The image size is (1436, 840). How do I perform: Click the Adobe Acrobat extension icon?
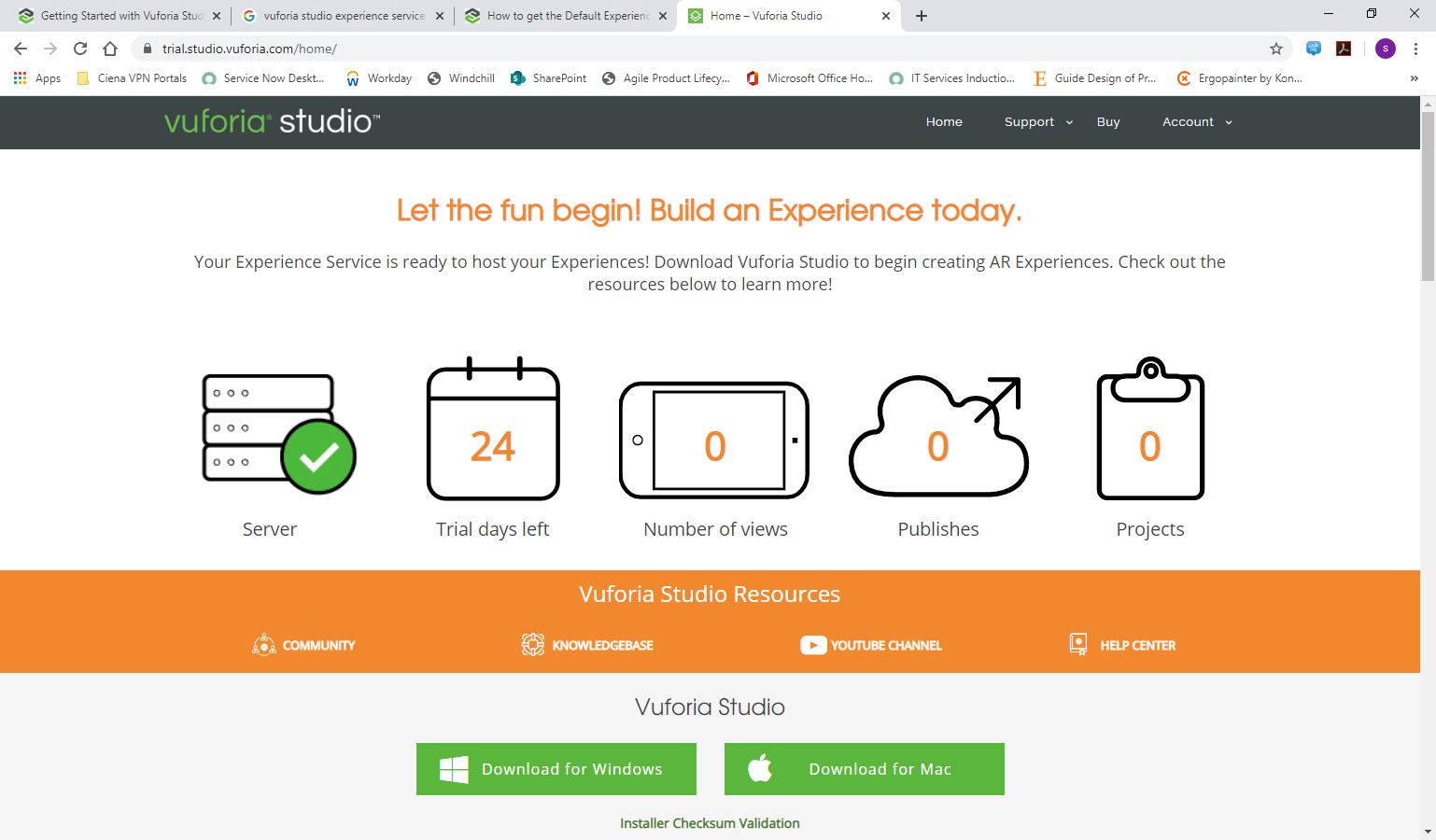coord(1344,49)
